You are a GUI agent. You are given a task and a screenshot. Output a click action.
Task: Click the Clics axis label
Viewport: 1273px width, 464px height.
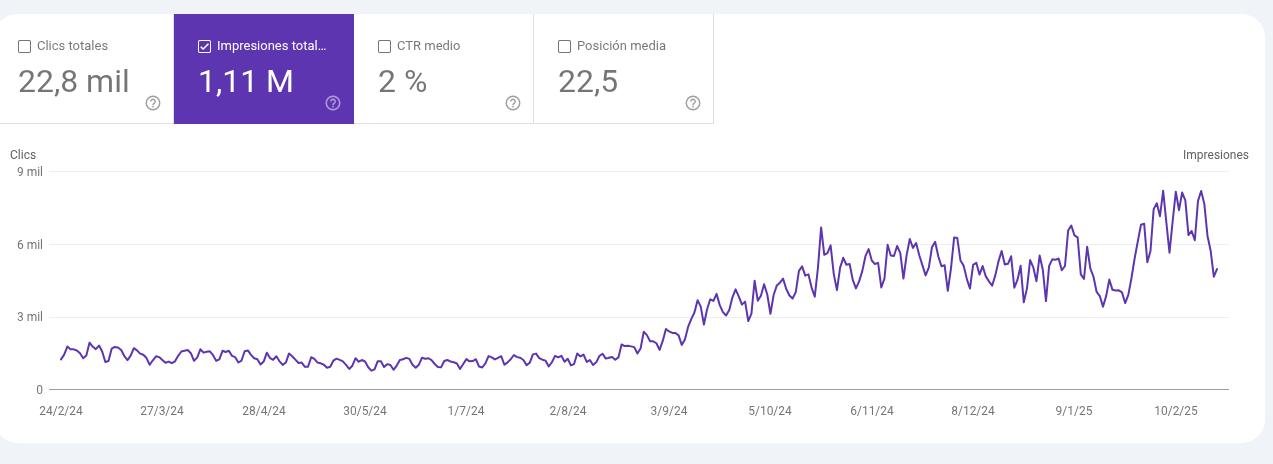coord(23,155)
